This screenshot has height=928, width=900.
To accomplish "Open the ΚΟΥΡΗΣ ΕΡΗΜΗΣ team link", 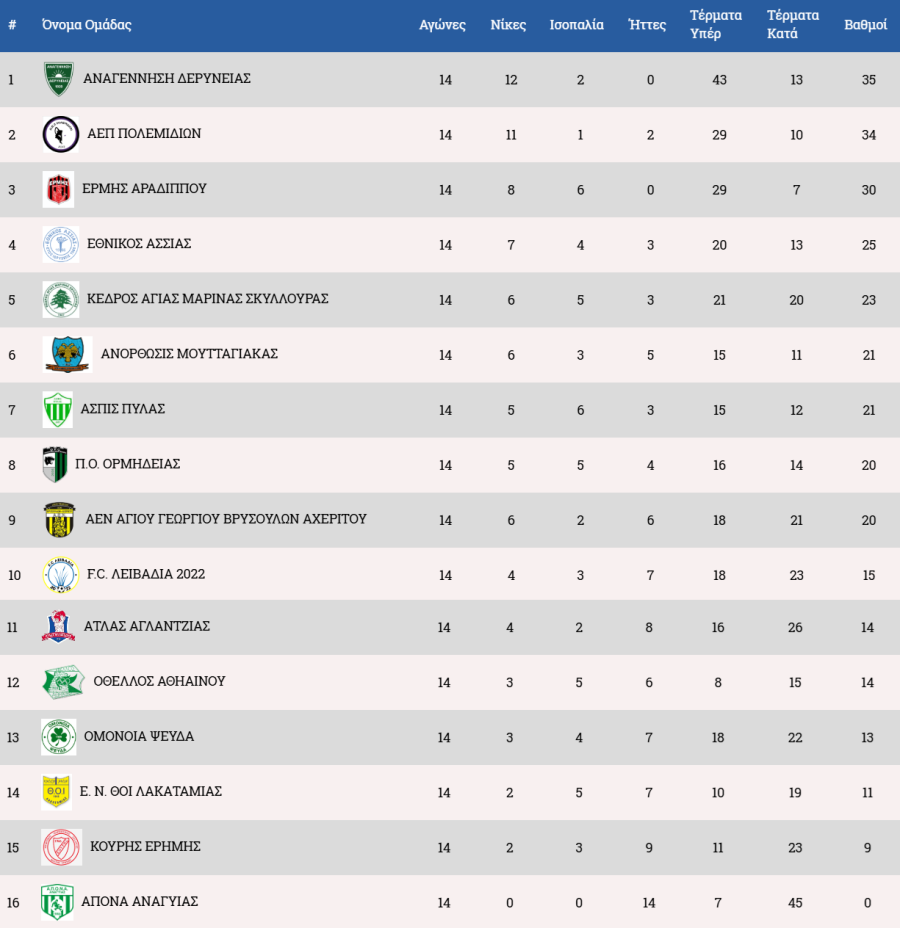I will click(145, 846).
